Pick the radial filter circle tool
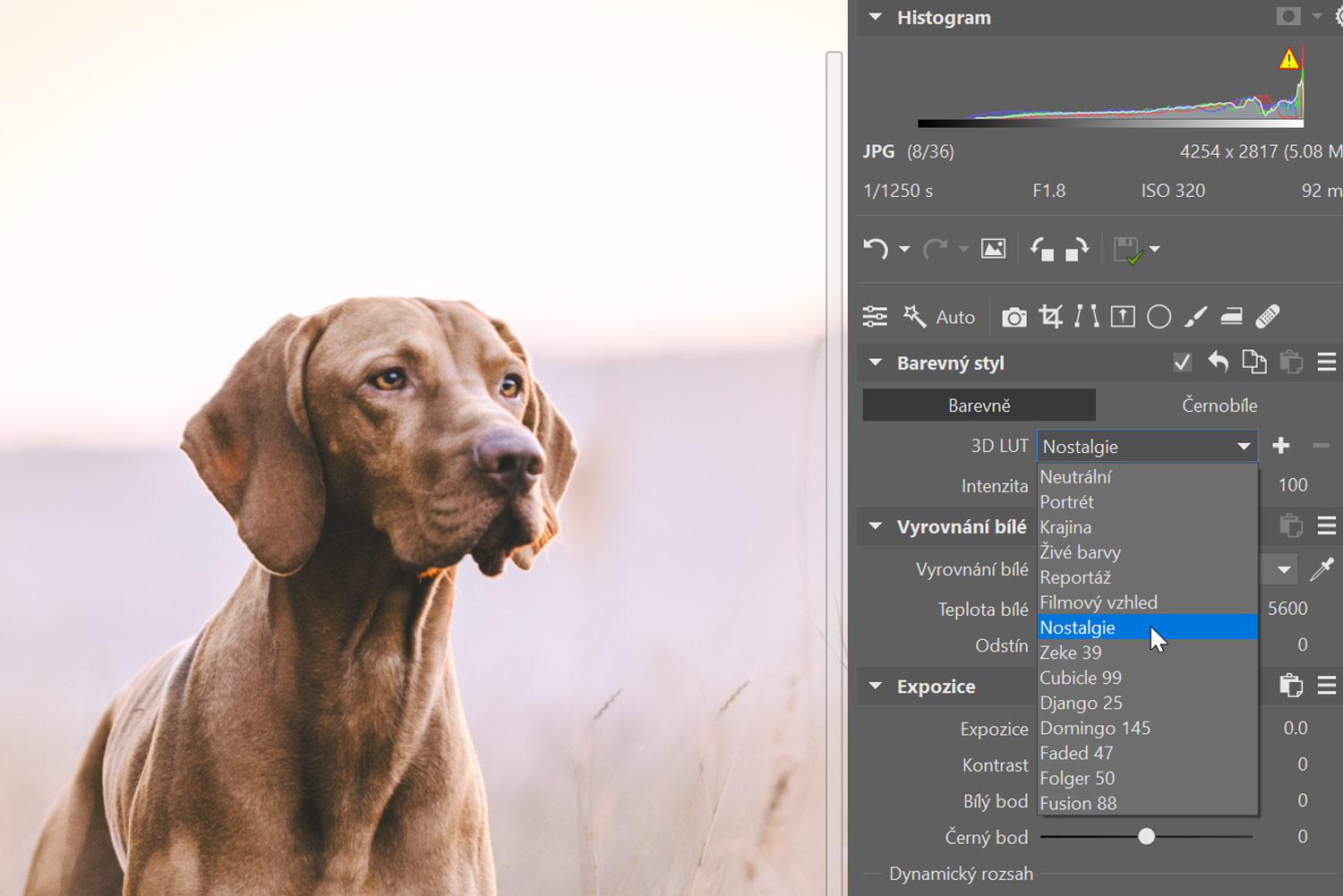The width and height of the screenshot is (1343, 896). [x=1159, y=317]
